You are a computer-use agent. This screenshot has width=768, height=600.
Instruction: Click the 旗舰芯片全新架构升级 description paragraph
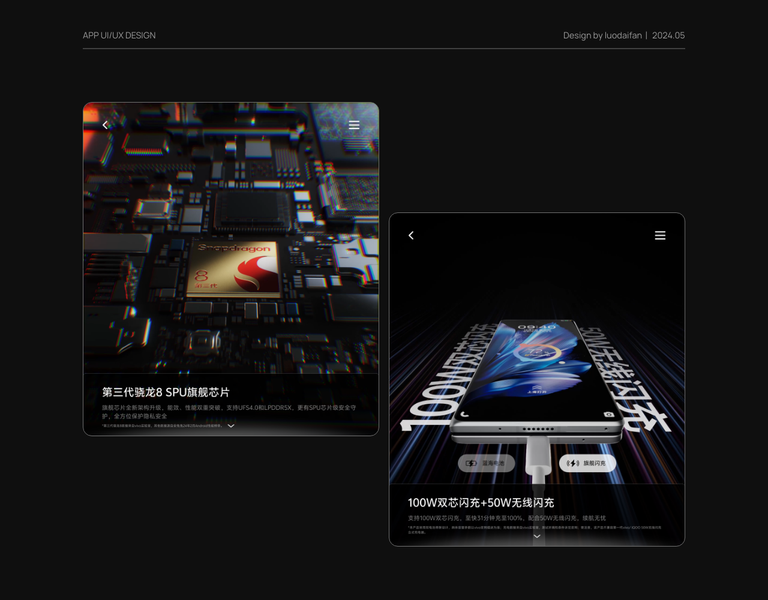(229, 411)
